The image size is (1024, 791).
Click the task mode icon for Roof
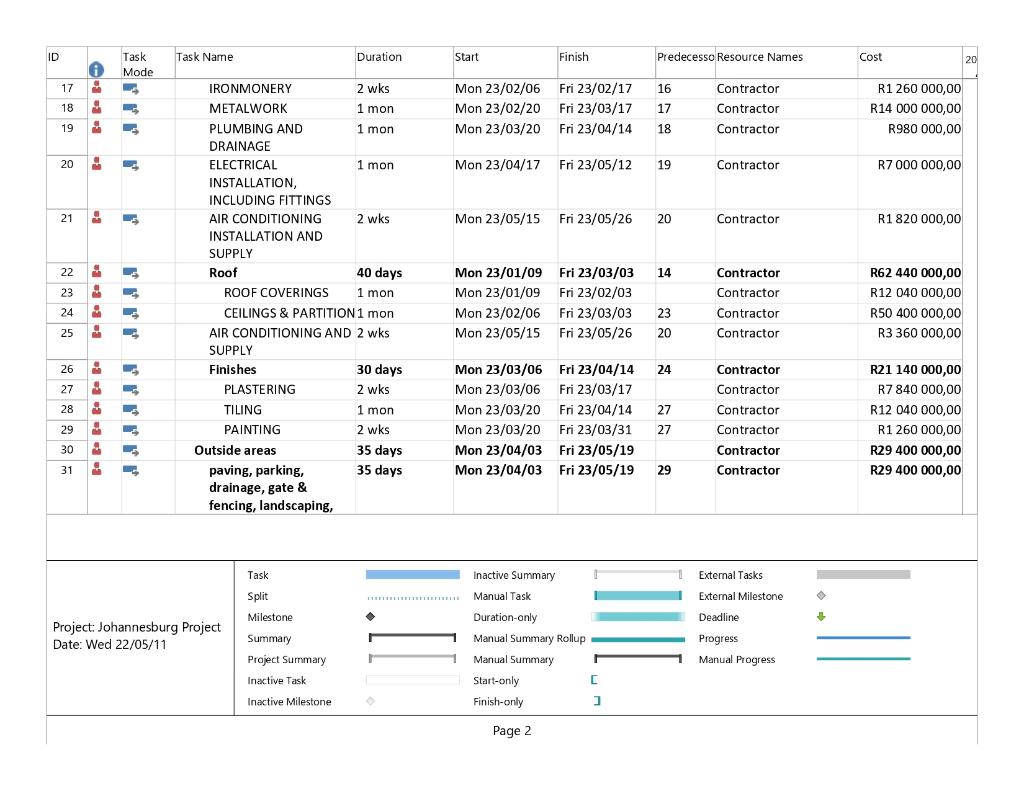tap(131, 272)
